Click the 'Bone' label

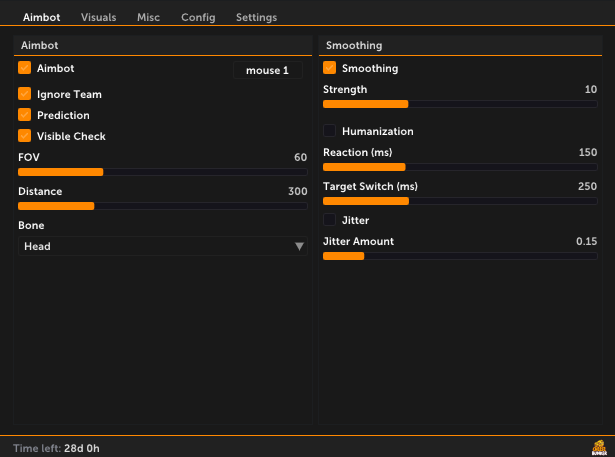pyautogui.click(x=31, y=226)
